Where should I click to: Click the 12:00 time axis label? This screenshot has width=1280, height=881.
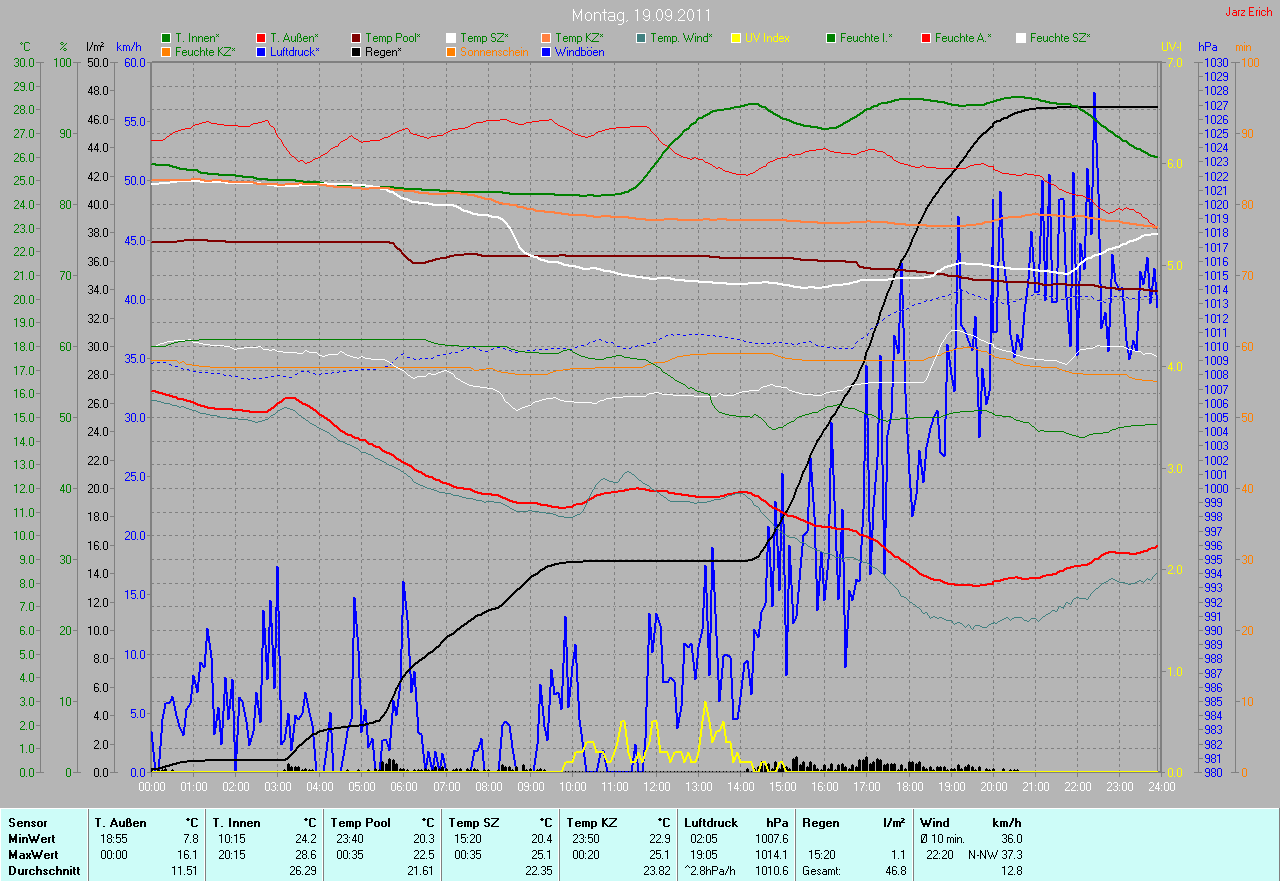tap(656, 787)
